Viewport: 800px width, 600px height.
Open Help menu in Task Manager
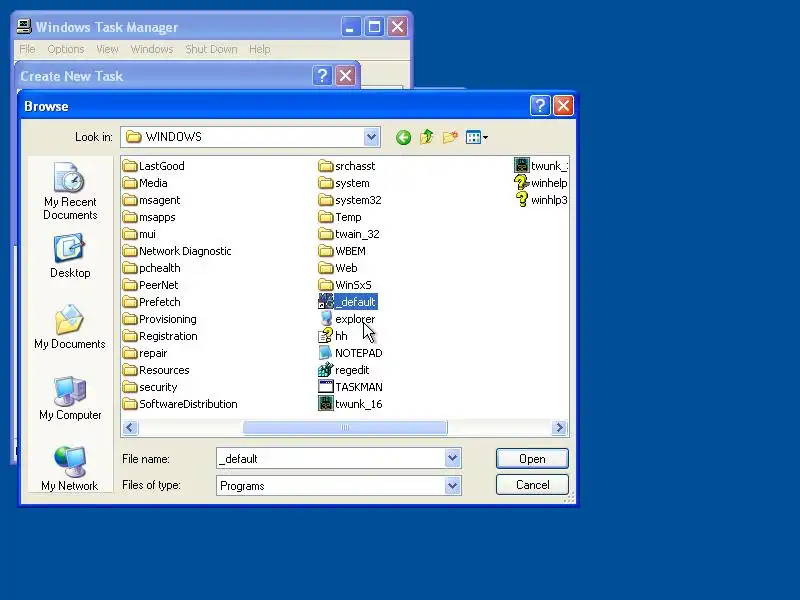[x=259, y=49]
